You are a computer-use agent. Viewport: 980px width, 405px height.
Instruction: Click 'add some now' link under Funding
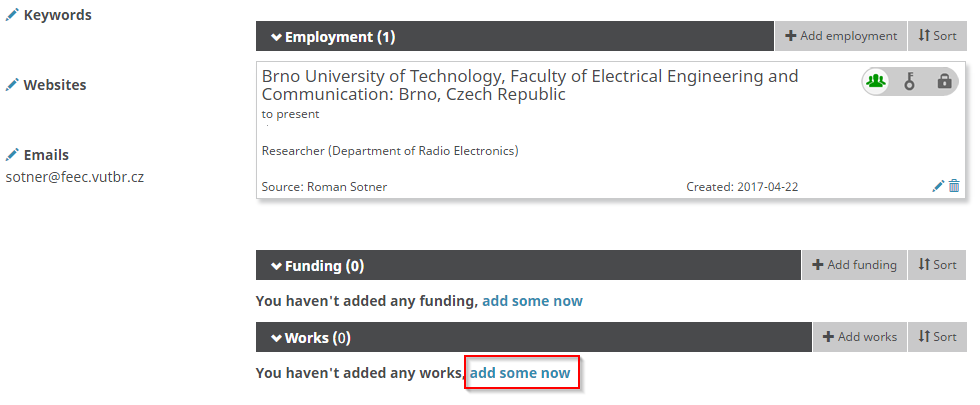coord(532,301)
